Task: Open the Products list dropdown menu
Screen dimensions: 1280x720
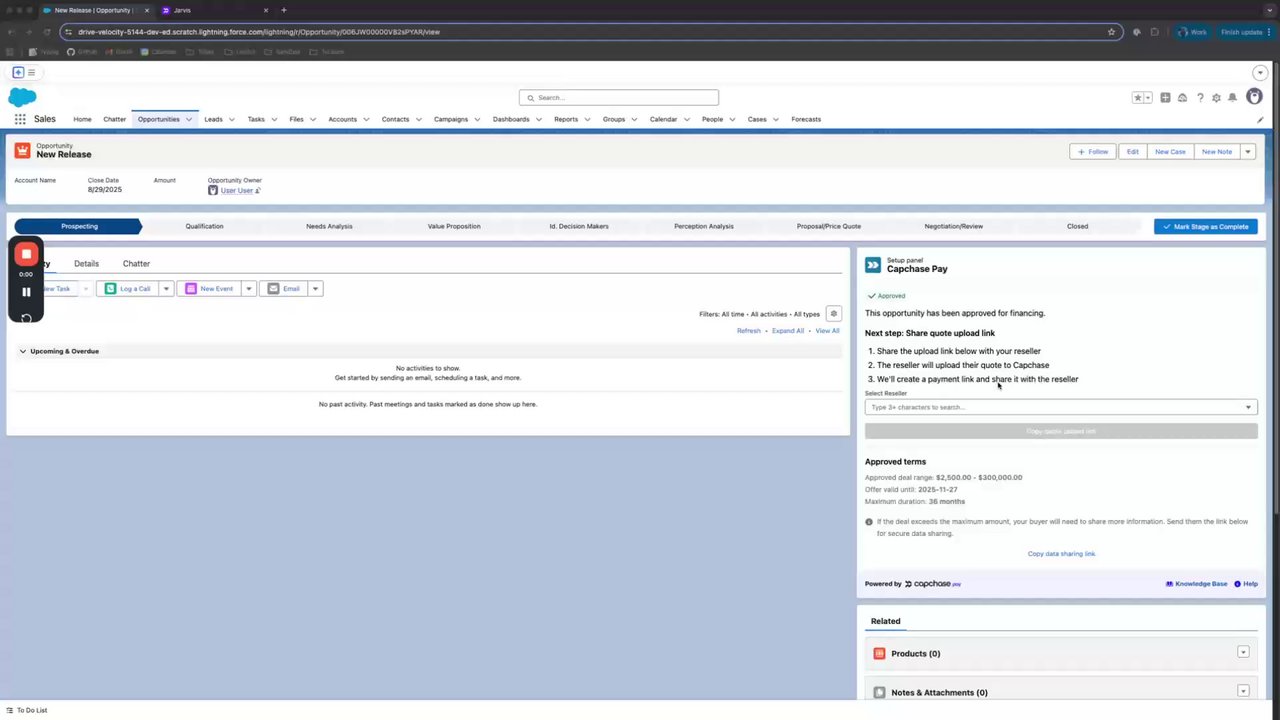Action: pyautogui.click(x=1243, y=653)
